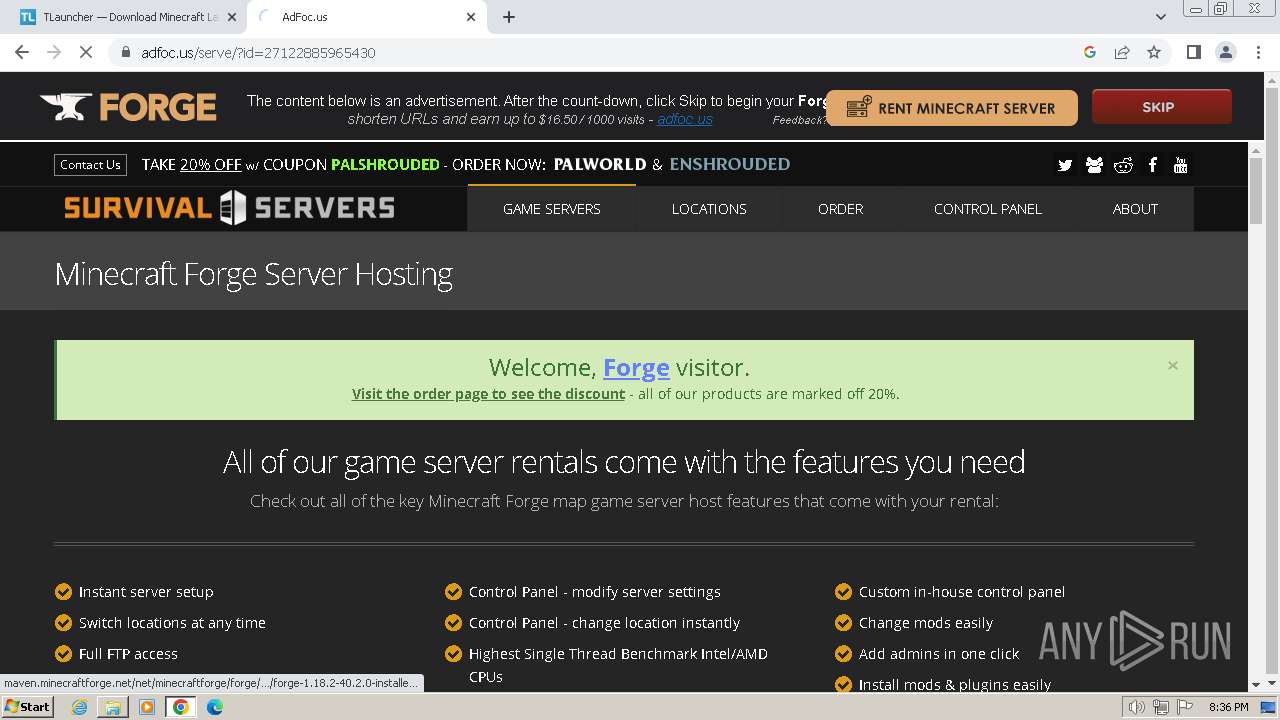The height and width of the screenshot is (720, 1280).
Task: Go forward in browser history
Action: point(54,52)
